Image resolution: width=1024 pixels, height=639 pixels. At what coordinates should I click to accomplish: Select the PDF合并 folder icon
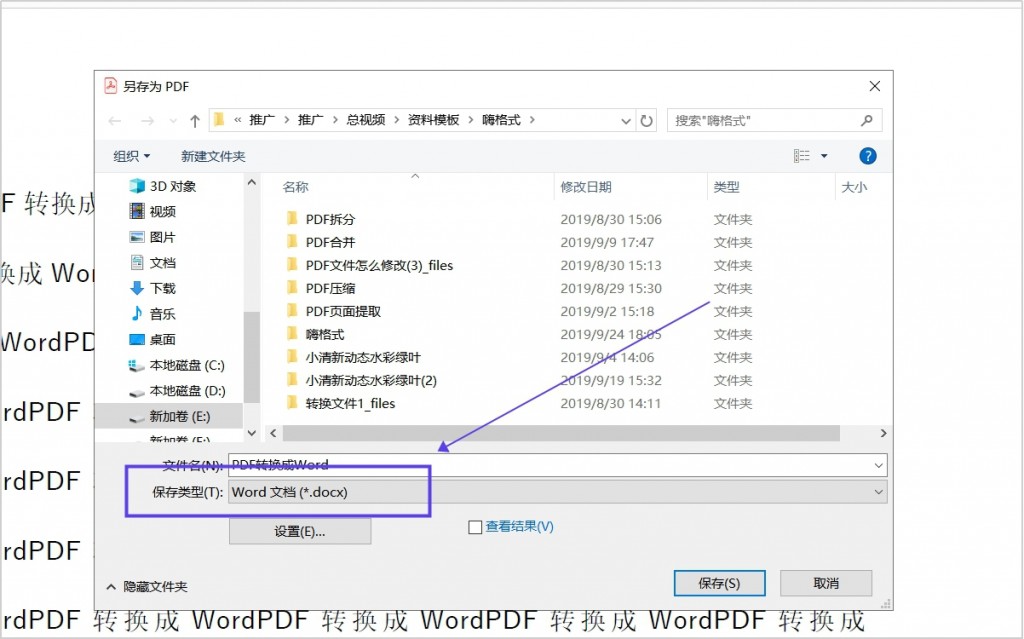[x=292, y=241]
